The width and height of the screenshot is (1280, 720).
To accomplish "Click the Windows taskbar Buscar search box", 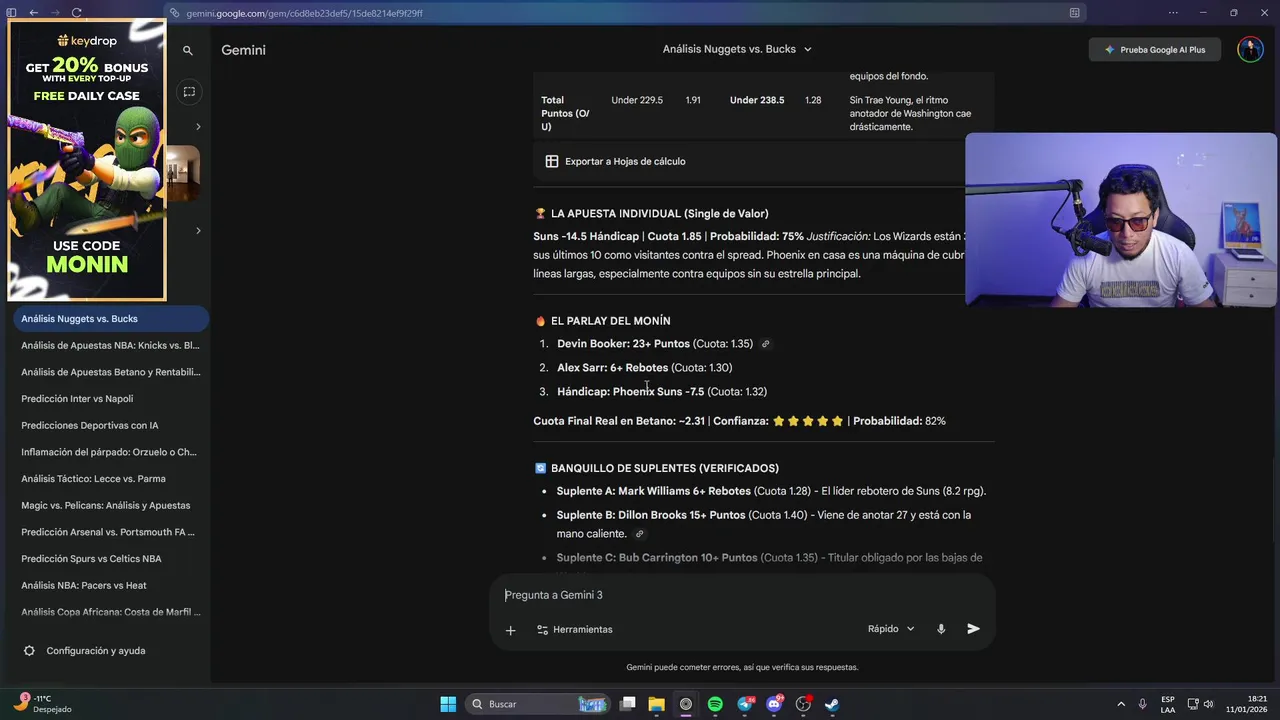I will (x=539, y=704).
